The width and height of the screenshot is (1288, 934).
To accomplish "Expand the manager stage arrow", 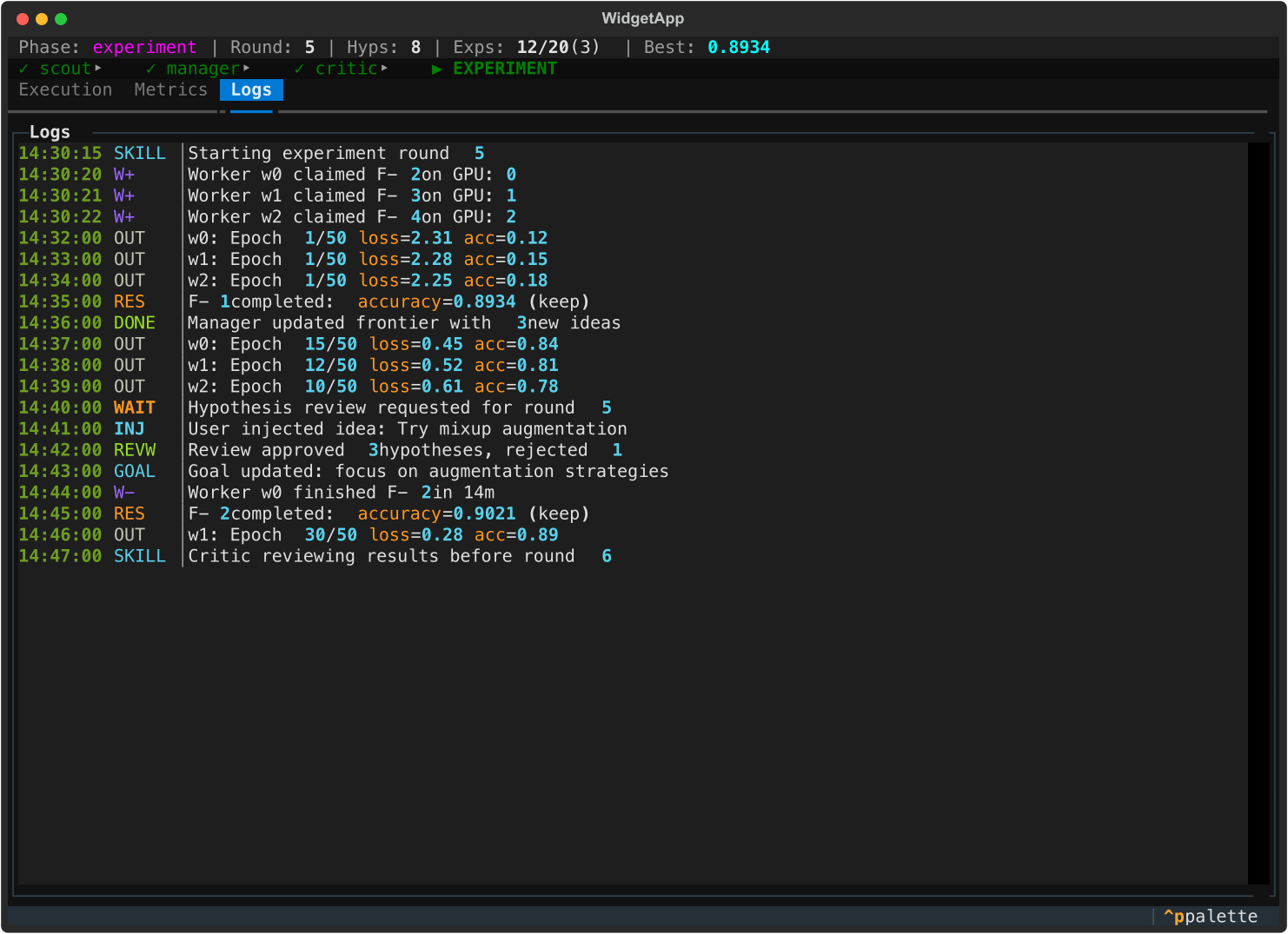I will [247, 68].
